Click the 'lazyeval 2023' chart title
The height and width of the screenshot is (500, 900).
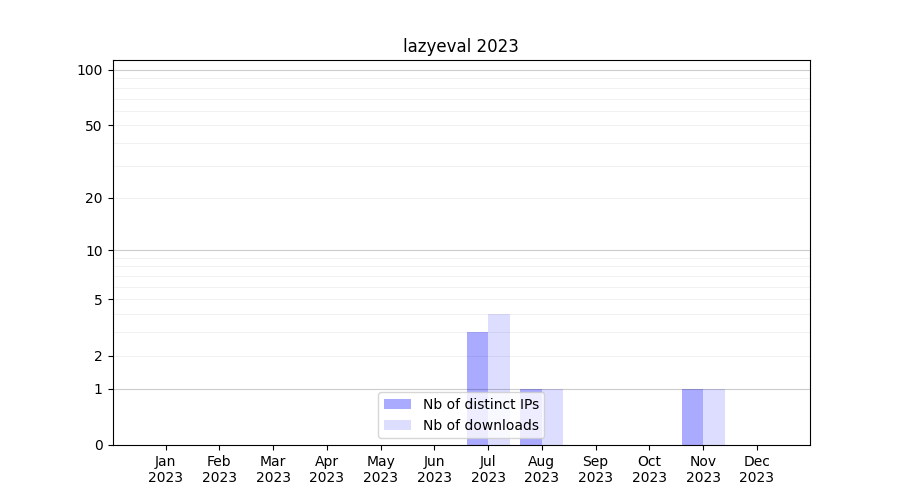(460, 46)
